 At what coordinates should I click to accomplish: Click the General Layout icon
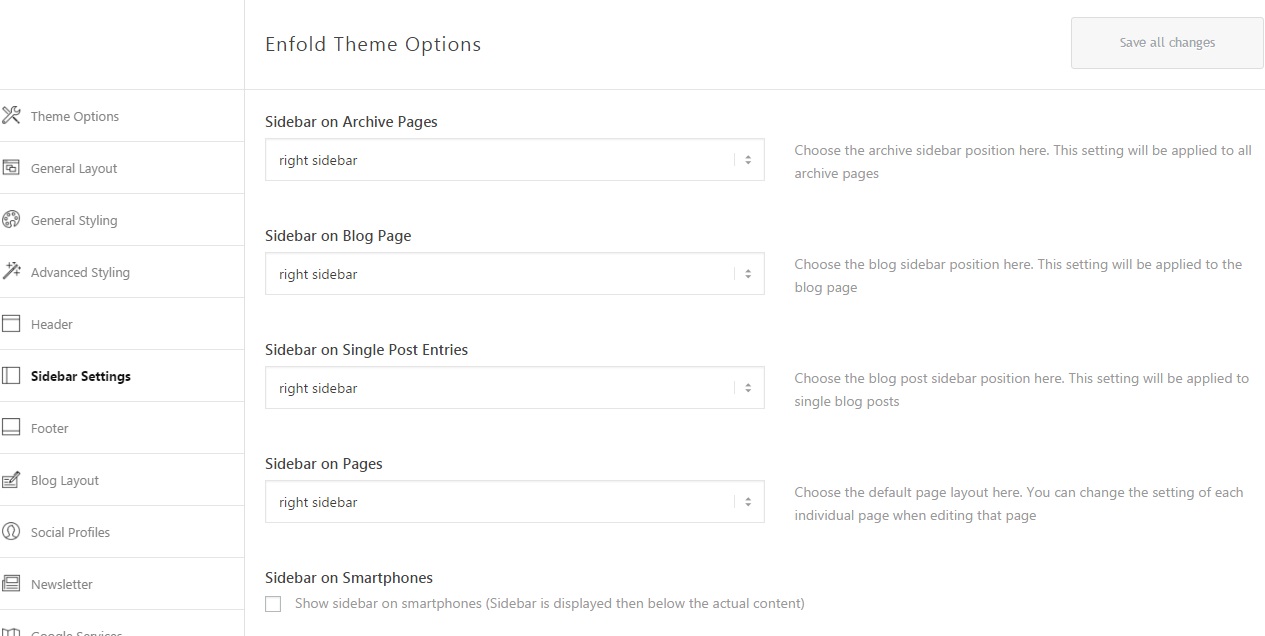11,168
